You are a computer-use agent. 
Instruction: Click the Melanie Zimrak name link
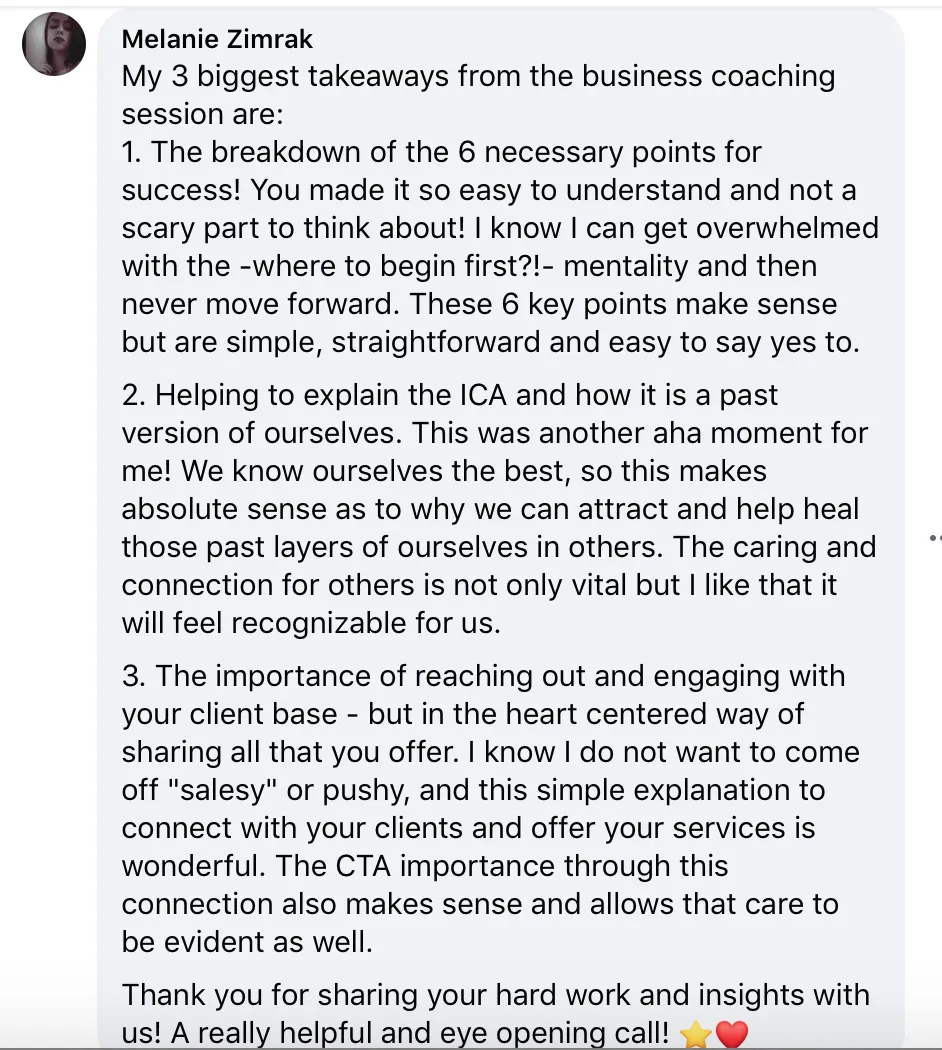pyautogui.click(x=217, y=40)
